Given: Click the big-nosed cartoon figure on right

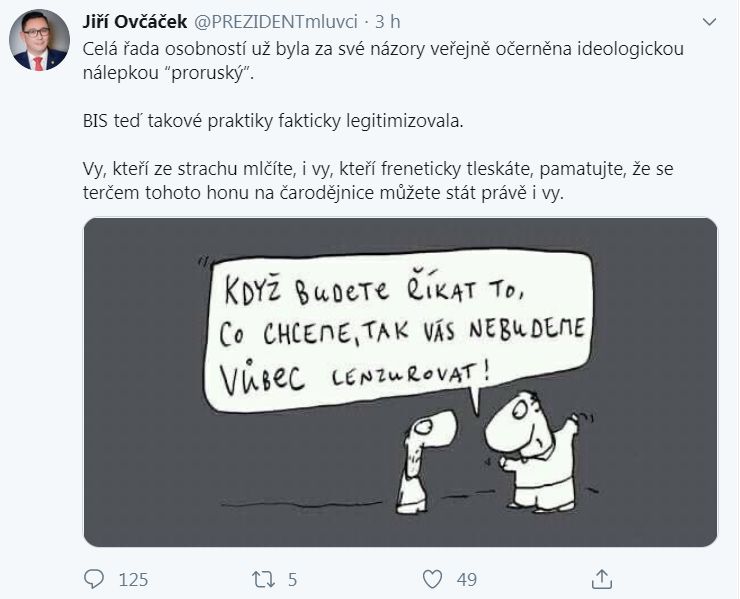Looking at the screenshot, I should point(533,452).
